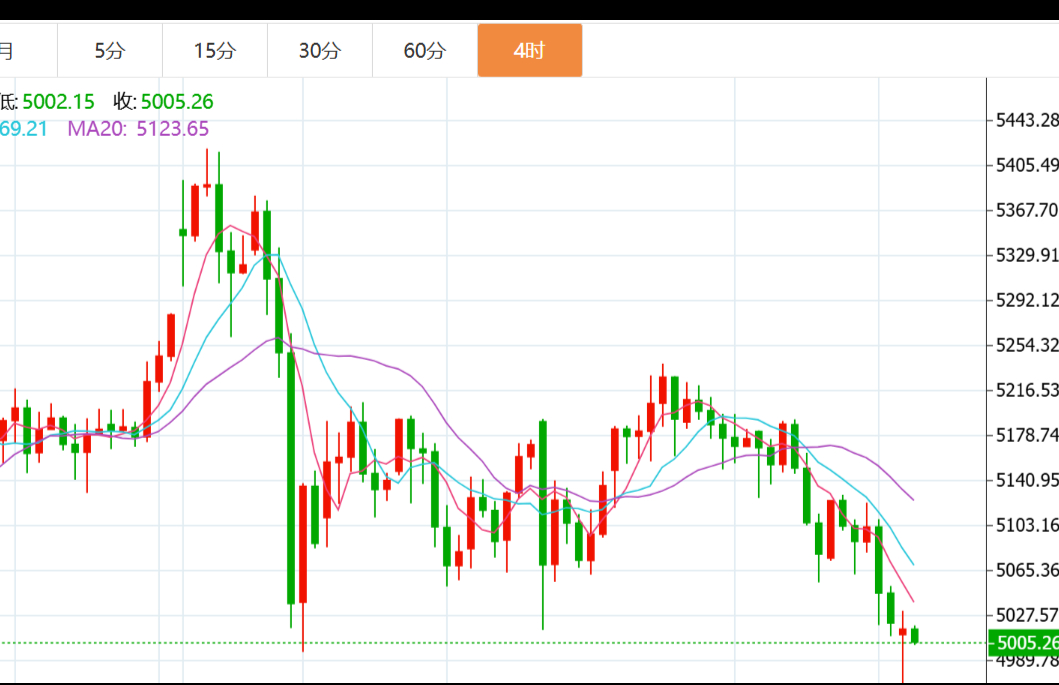Screen dimensions: 1059x685
Task: Click the 5103.16 price axis label
Action: 1026,525
